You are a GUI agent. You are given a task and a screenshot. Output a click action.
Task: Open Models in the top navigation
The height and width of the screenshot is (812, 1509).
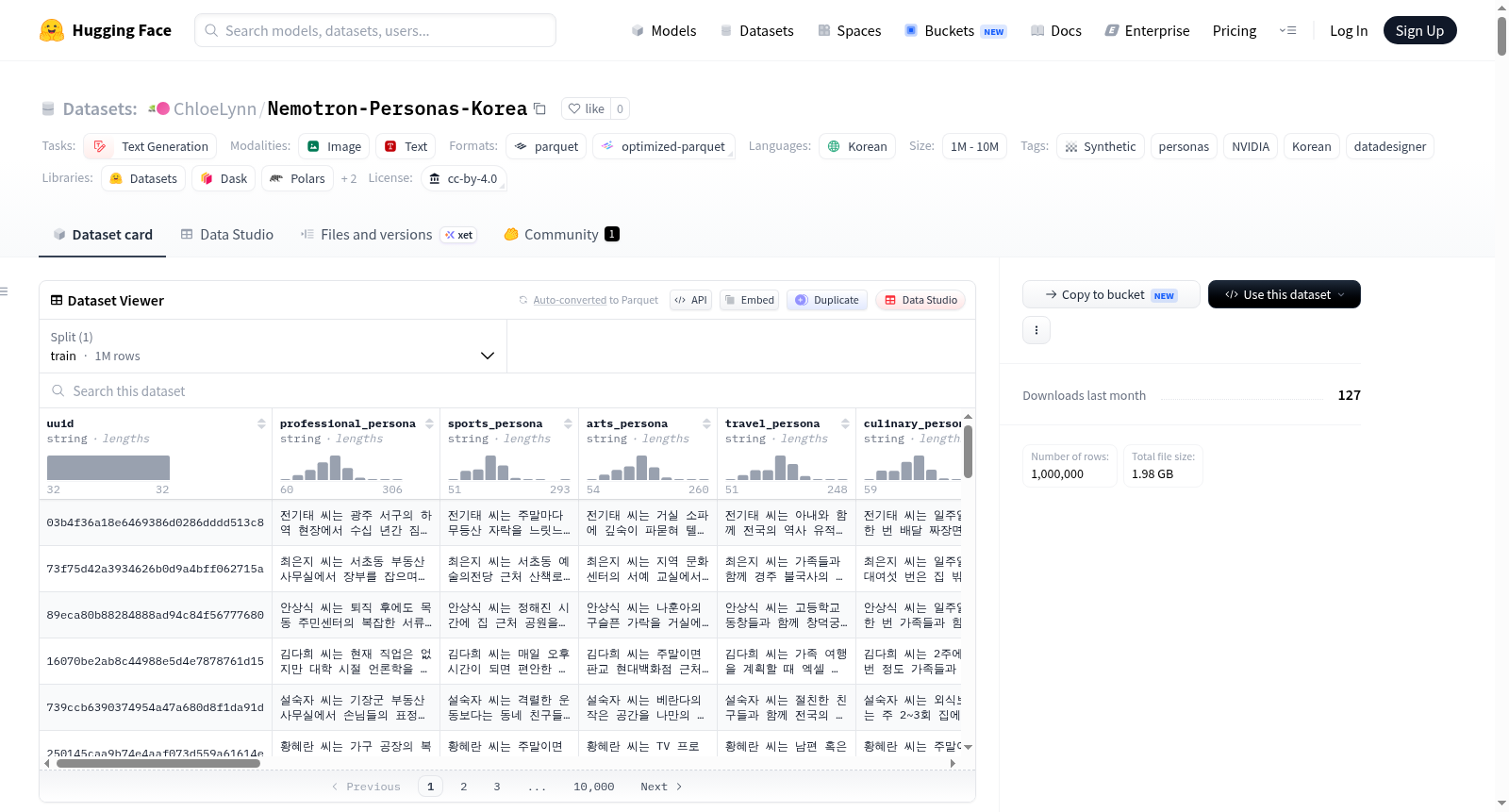tap(664, 30)
